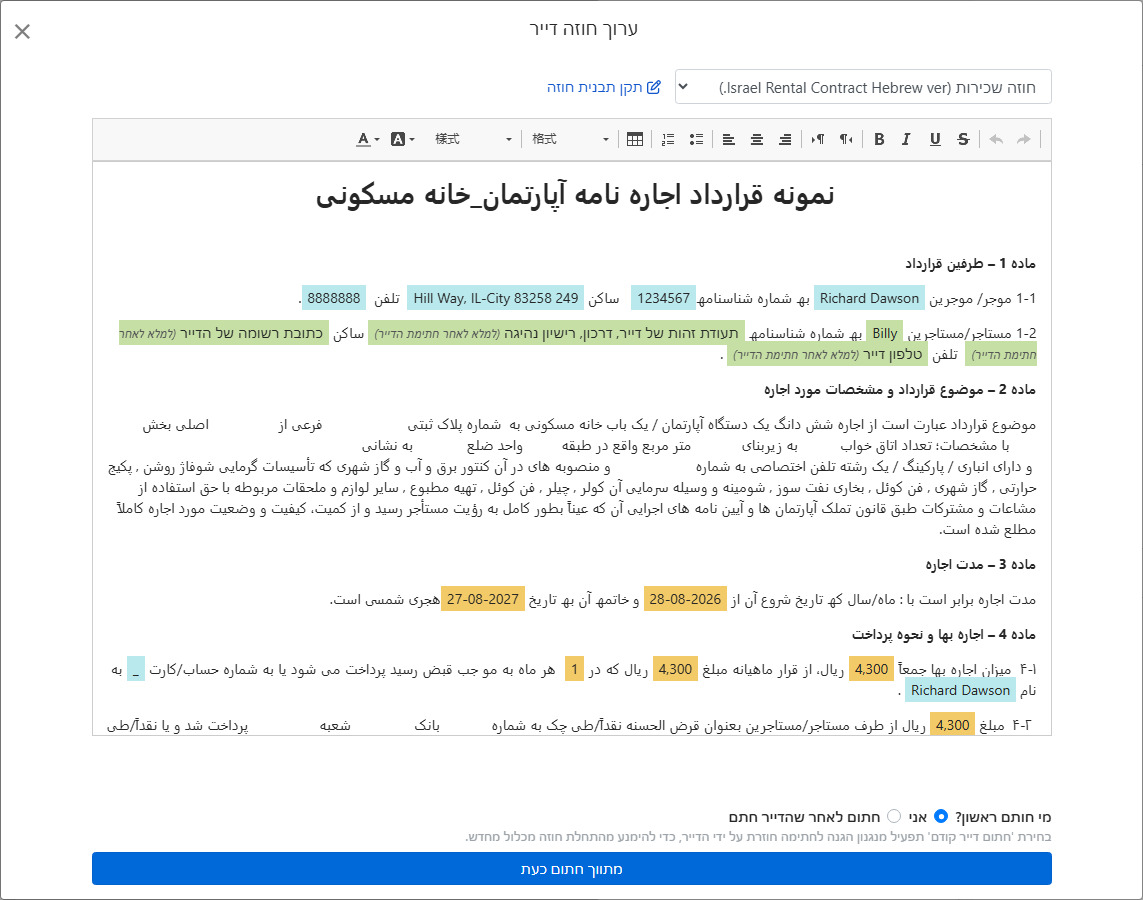The width and height of the screenshot is (1143, 900).
Task: Click the Redo arrow icon
Action: point(1024,139)
